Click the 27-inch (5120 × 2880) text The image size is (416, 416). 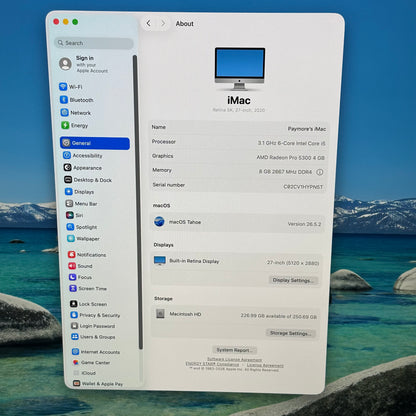293,263
